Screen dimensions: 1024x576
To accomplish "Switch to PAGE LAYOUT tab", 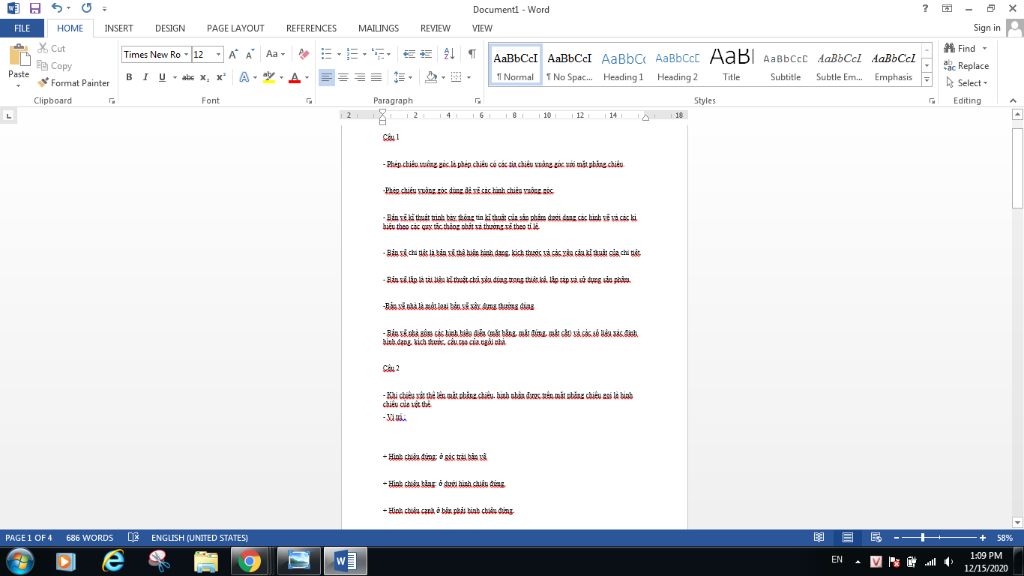I will point(236,28).
